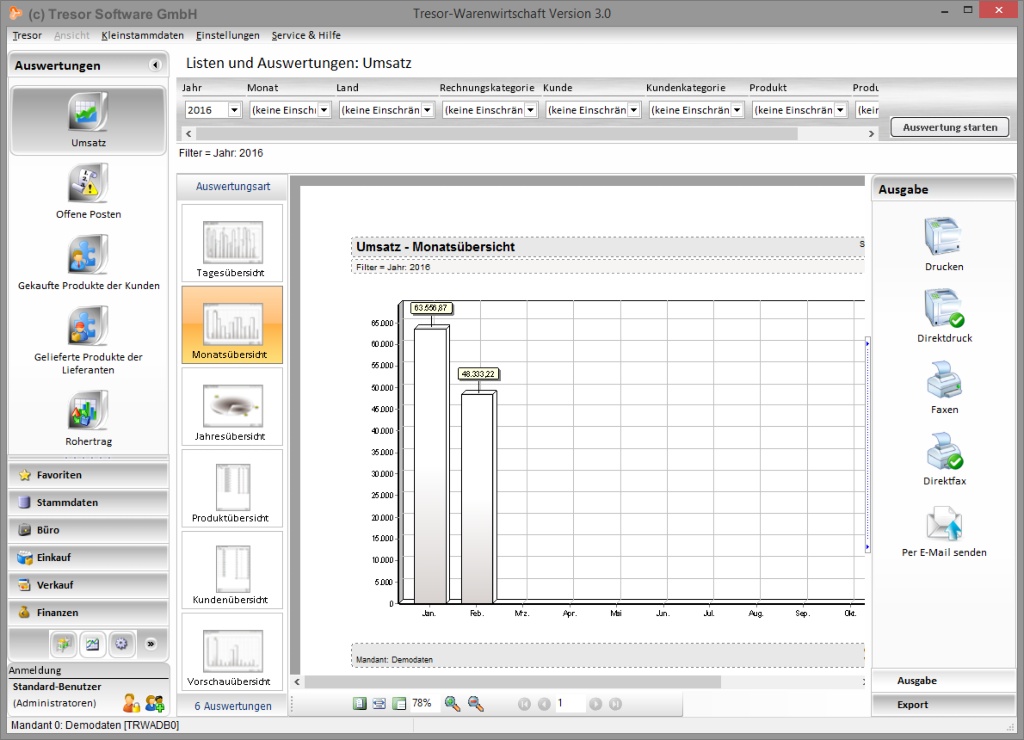
Task: Open the Offene Posten report
Action: tap(88, 185)
